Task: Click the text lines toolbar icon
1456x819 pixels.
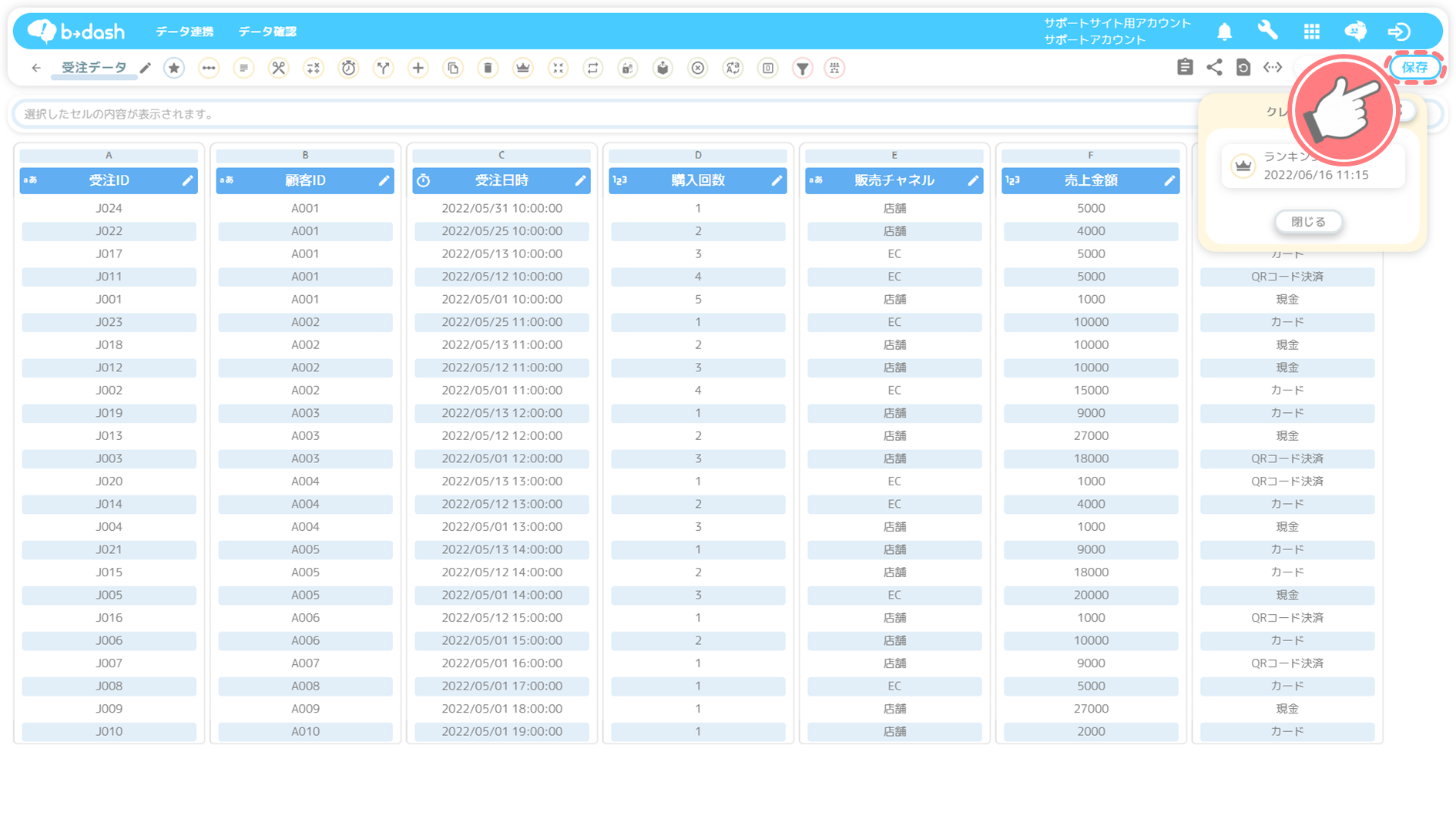Action: (243, 68)
